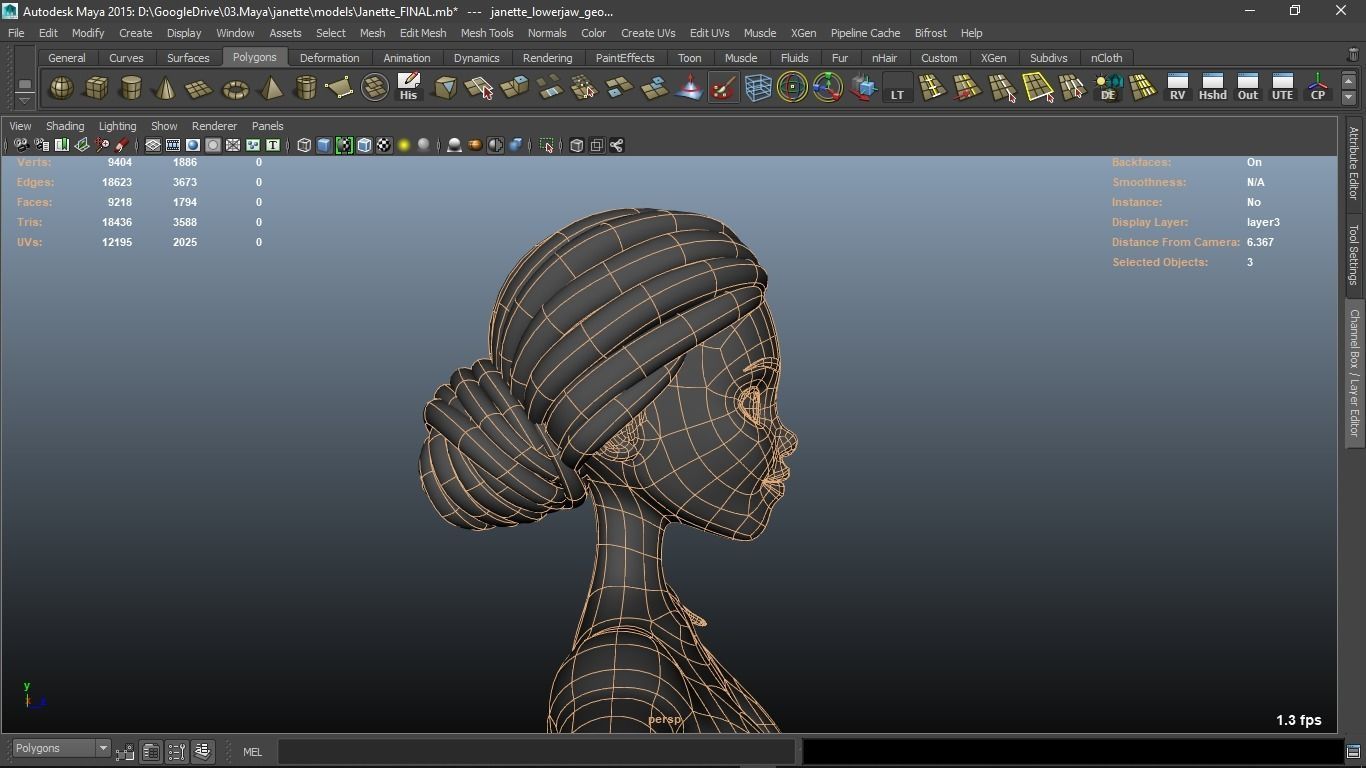
Task: Toggle the X-ray display icon
Action: click(577, 145)
